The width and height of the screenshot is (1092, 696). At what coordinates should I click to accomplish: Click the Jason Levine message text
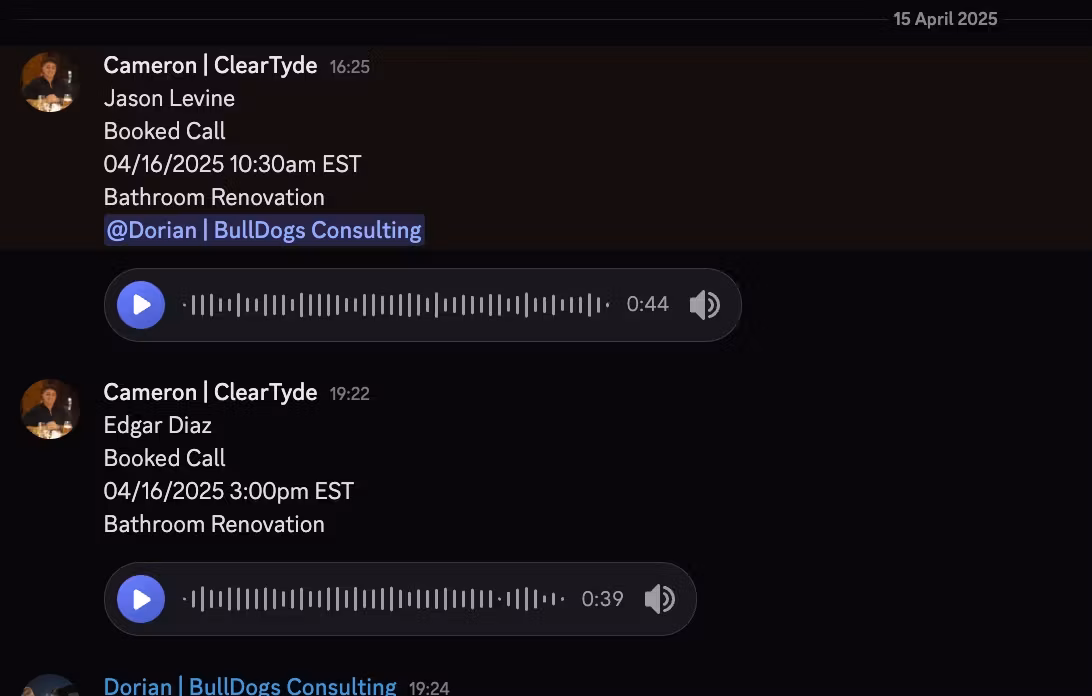pyautogui.click(x=169, y=98)
